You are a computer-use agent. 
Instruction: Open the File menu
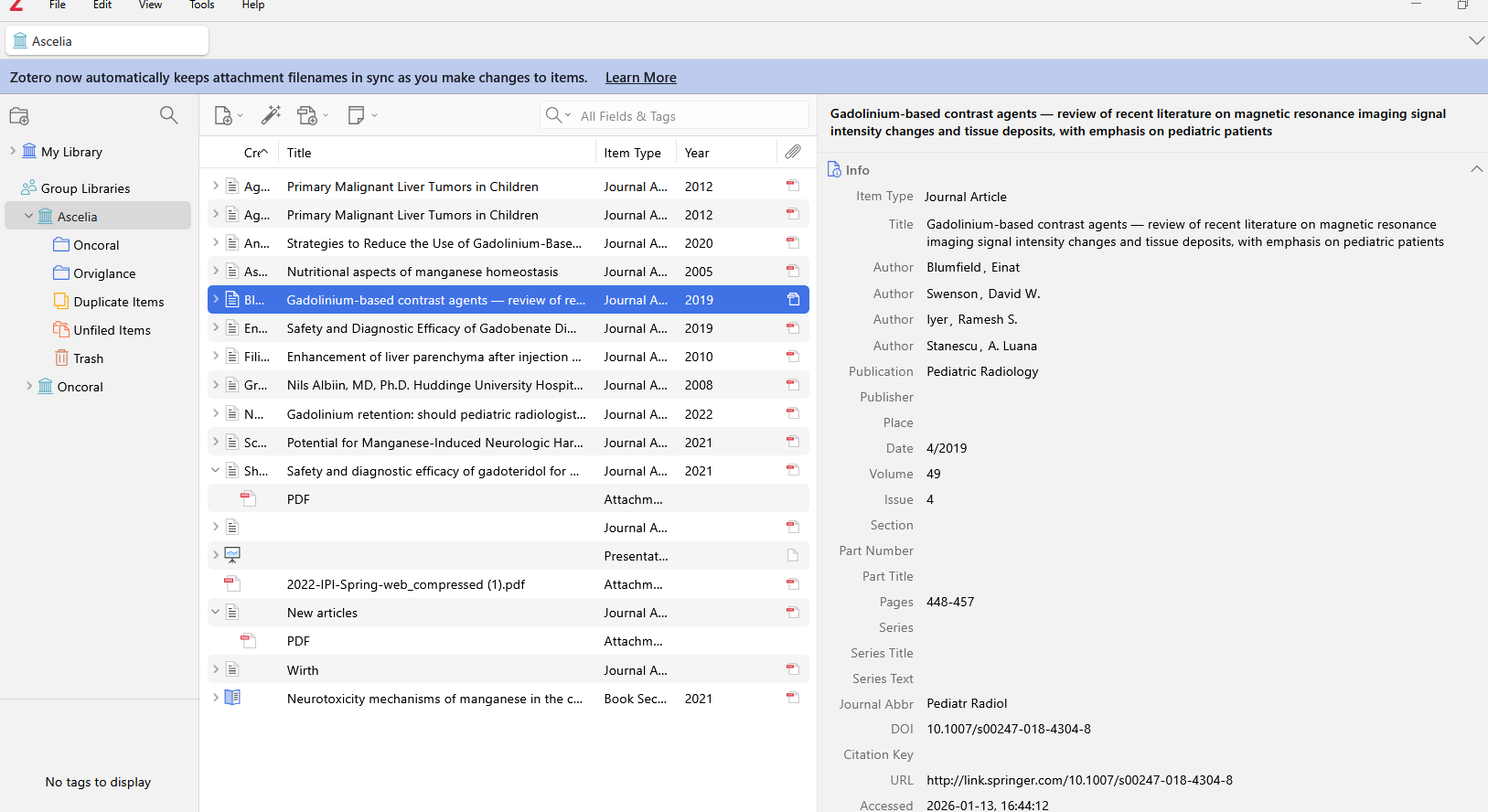pyautogui.click(x=58, y=5)
